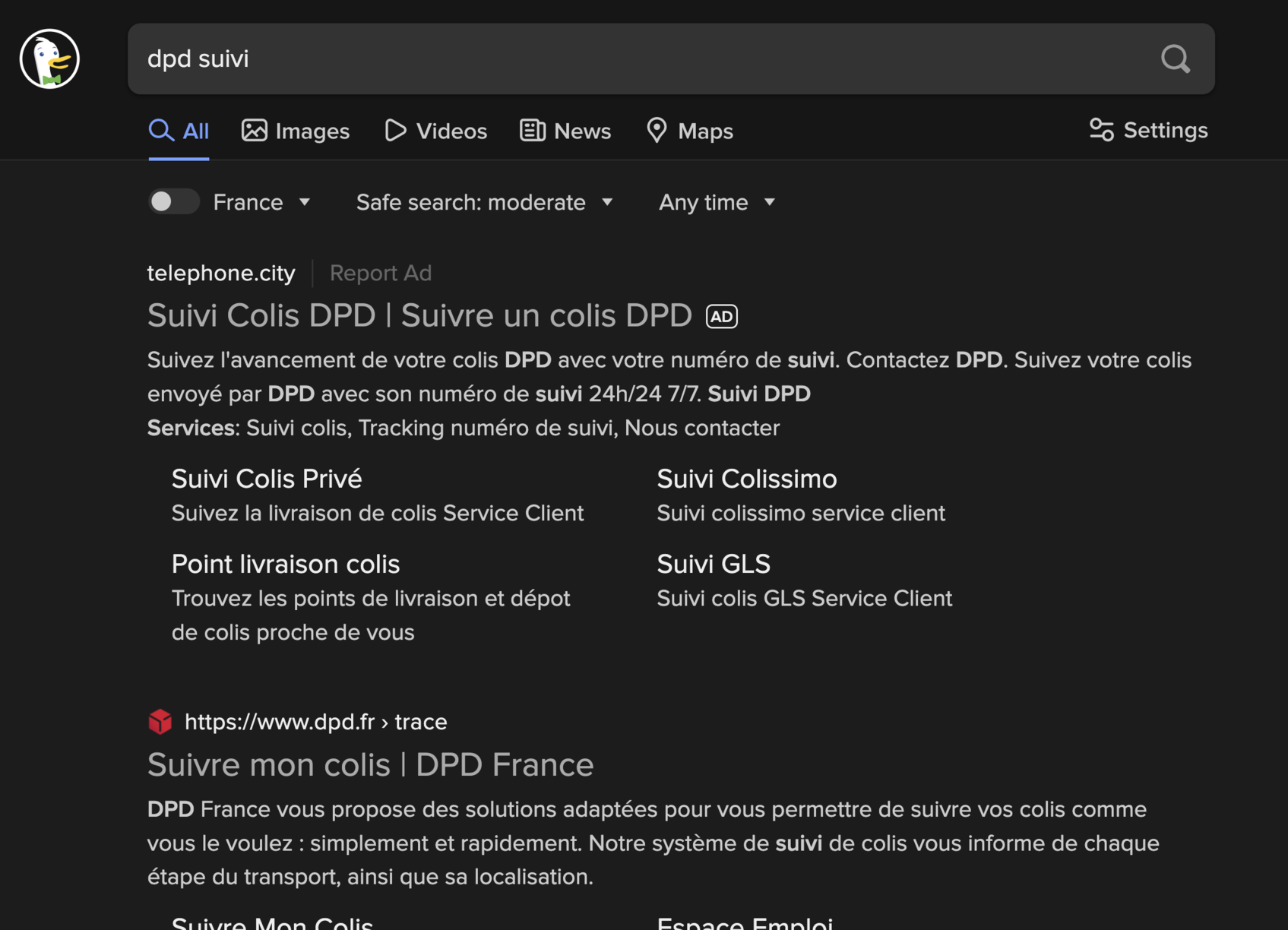Open the Suivi Colissimo sitelink
The height and width of the screenshot is (930, 1288).
pos(746,479)
